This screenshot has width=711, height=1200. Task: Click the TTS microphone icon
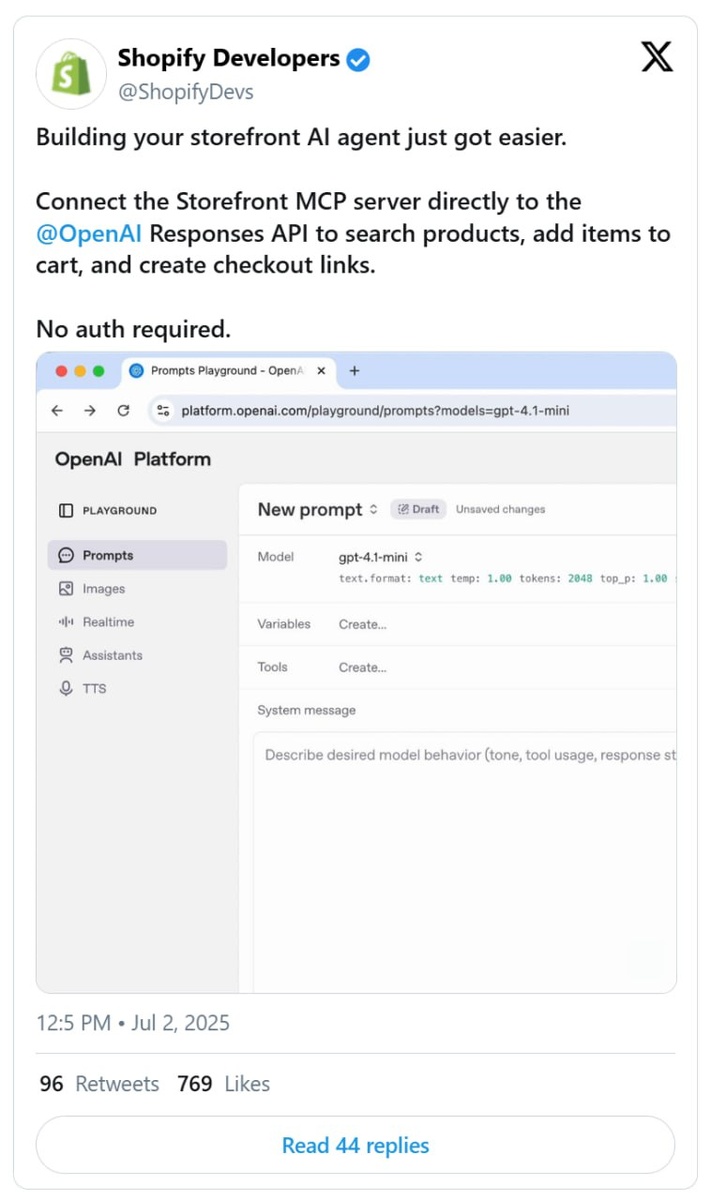pyautogui.click(x=66, y=688)
